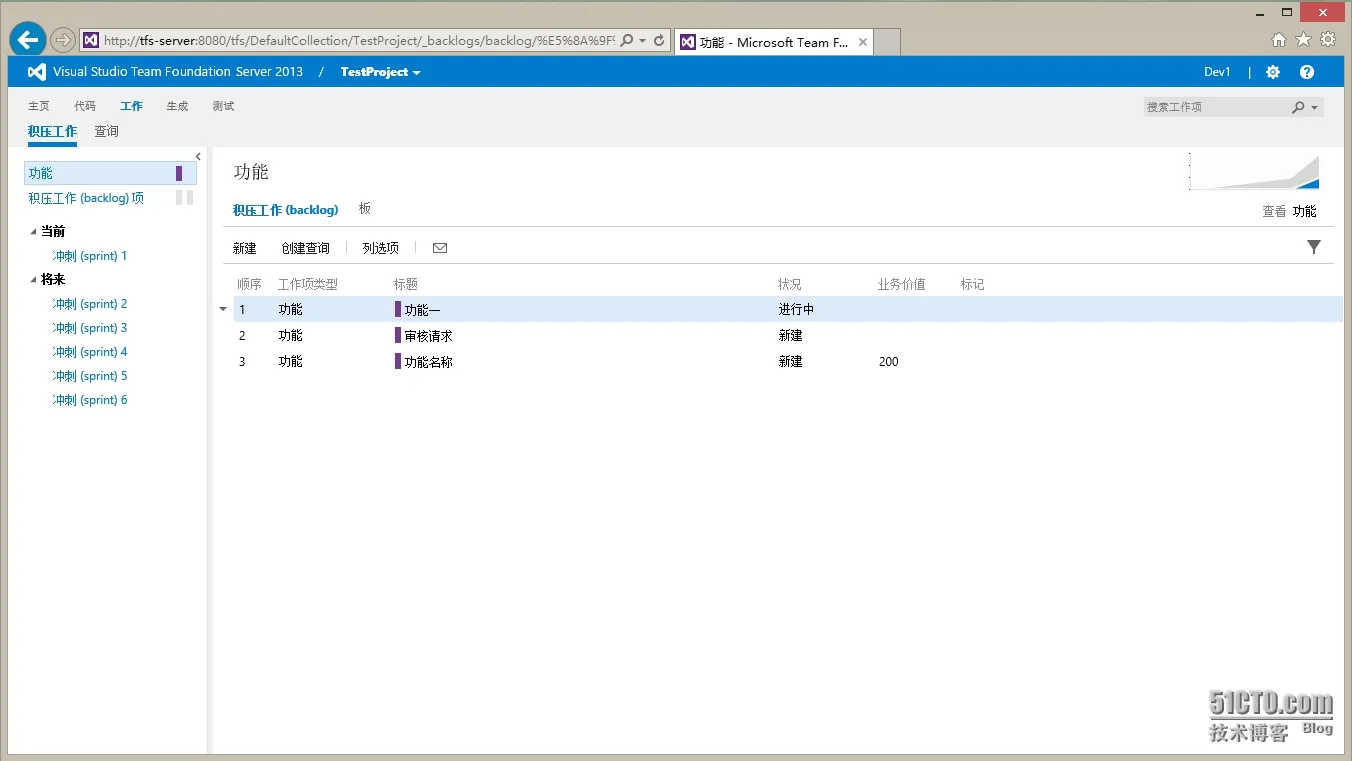Open 冲刺 (sprint) 6
The height and width of the screenshot is (761, 1352).
[x=90, y=400]
